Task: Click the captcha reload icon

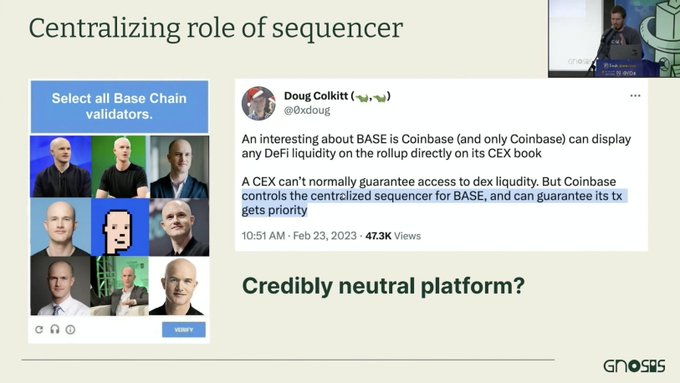Action: point(39,330)
